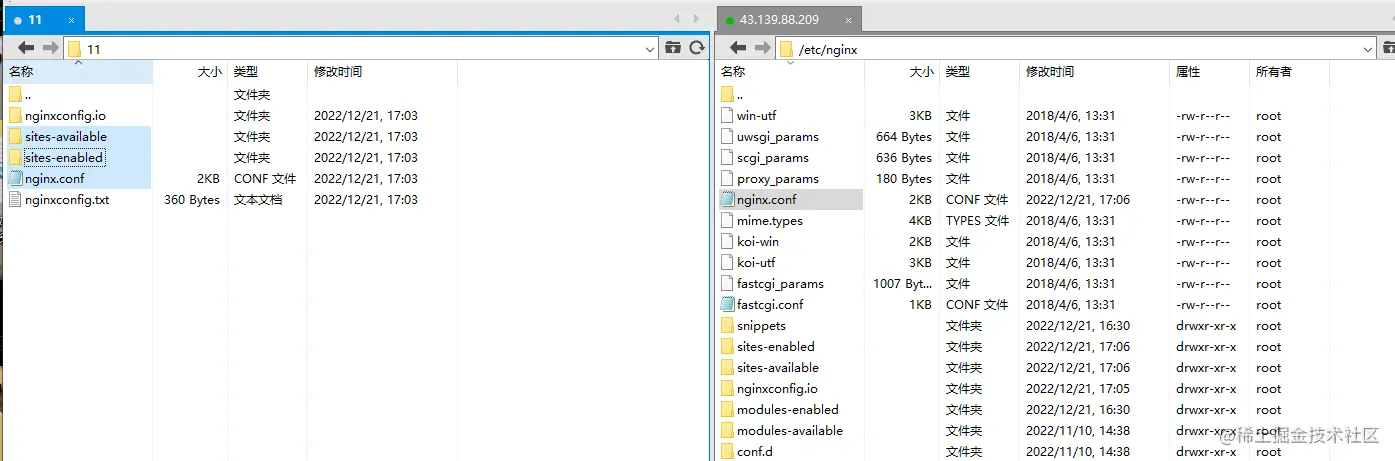Select scgi_params in the remote pane
The image size is (1395, 461).
click(773, 158)
